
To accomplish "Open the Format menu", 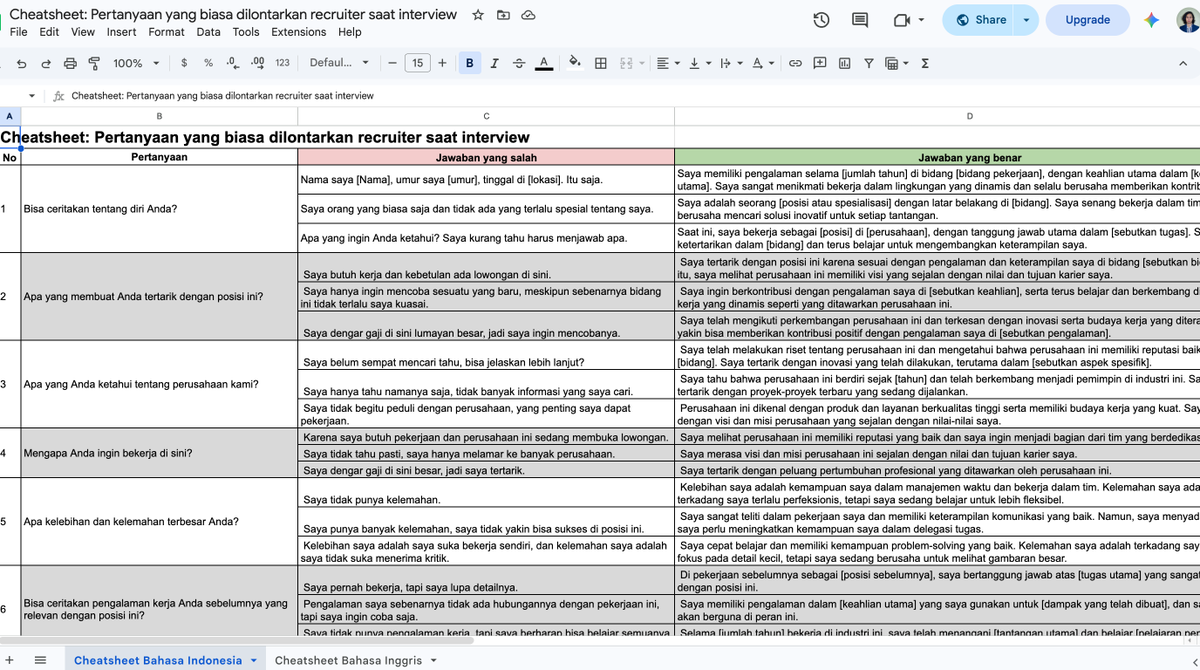I will [166, 32].
